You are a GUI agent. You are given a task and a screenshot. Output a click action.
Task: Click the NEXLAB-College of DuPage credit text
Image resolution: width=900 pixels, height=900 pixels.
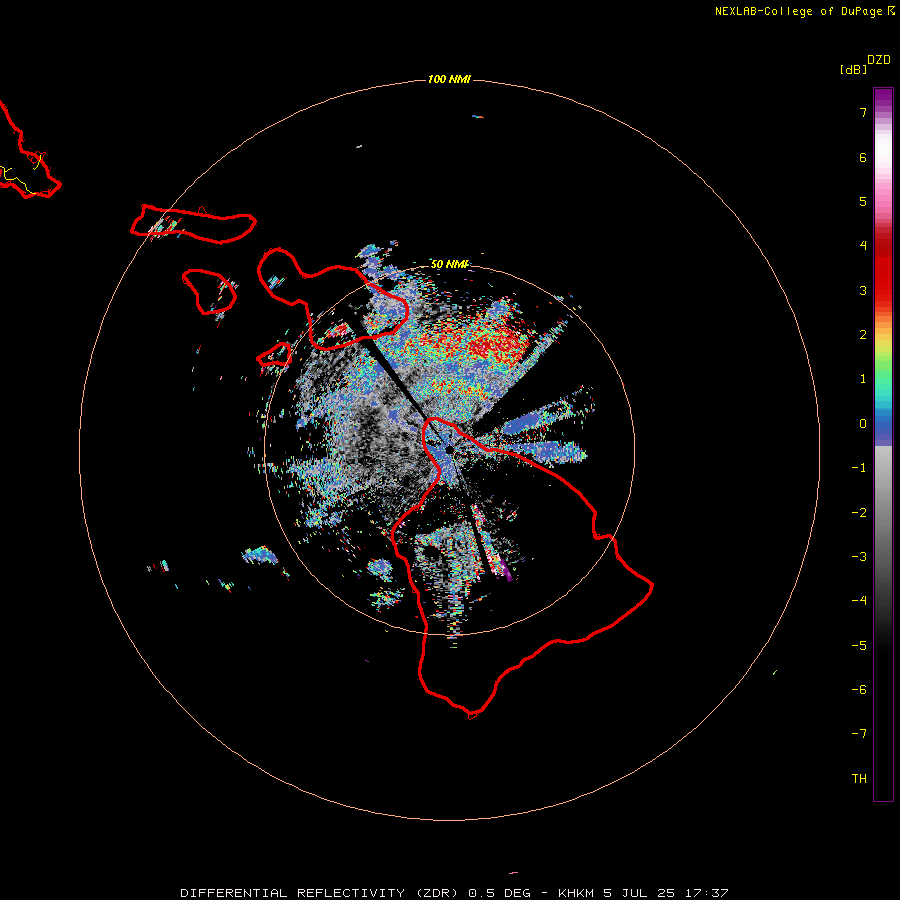[x=804, y=11]
